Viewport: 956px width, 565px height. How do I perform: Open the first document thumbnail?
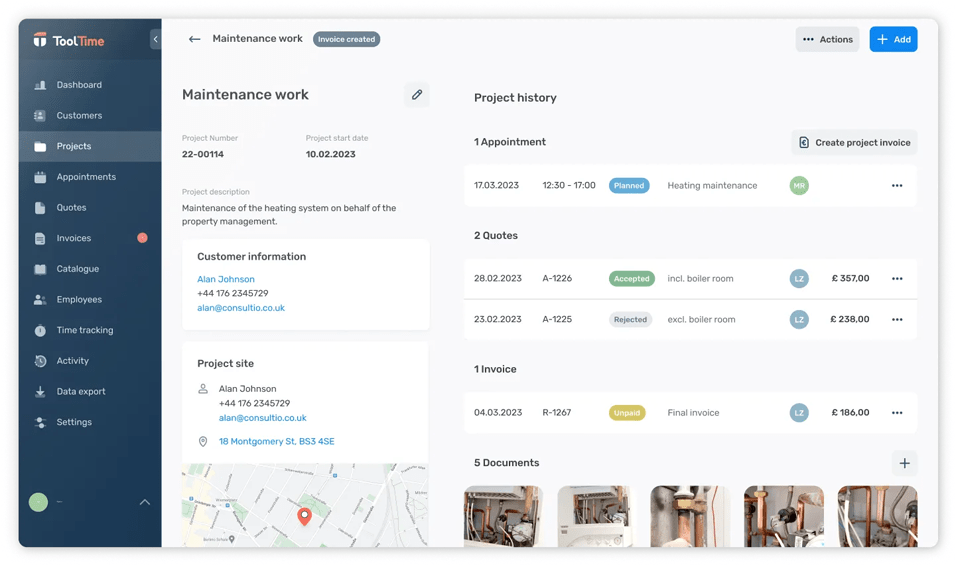pyautogui.click(x=504, y=516)
